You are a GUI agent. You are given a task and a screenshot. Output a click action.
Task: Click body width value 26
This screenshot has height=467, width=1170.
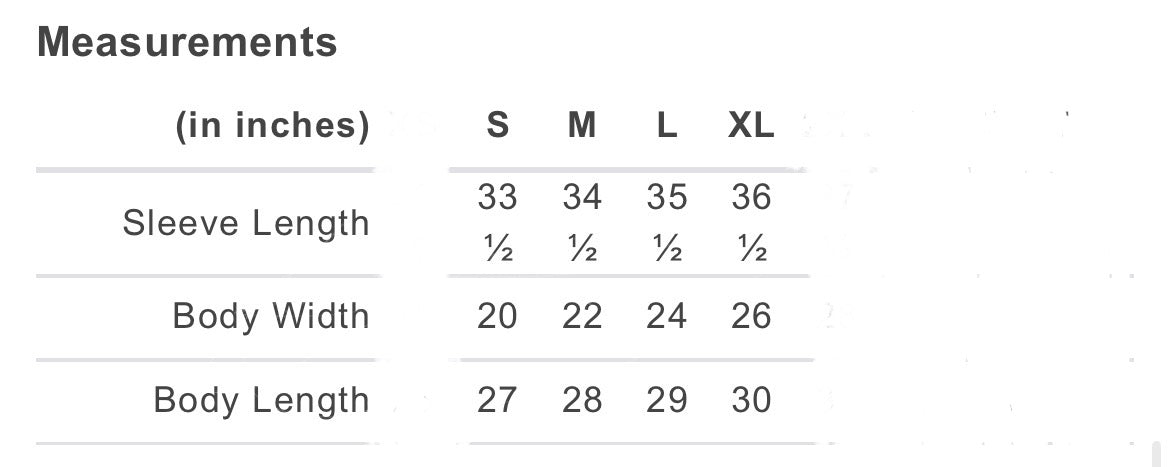coord(751,316)
